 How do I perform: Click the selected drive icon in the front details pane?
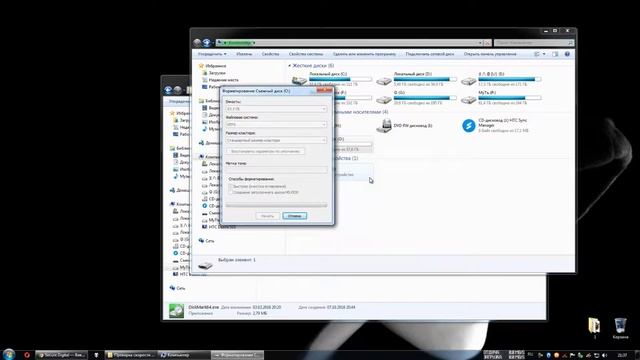205,265
